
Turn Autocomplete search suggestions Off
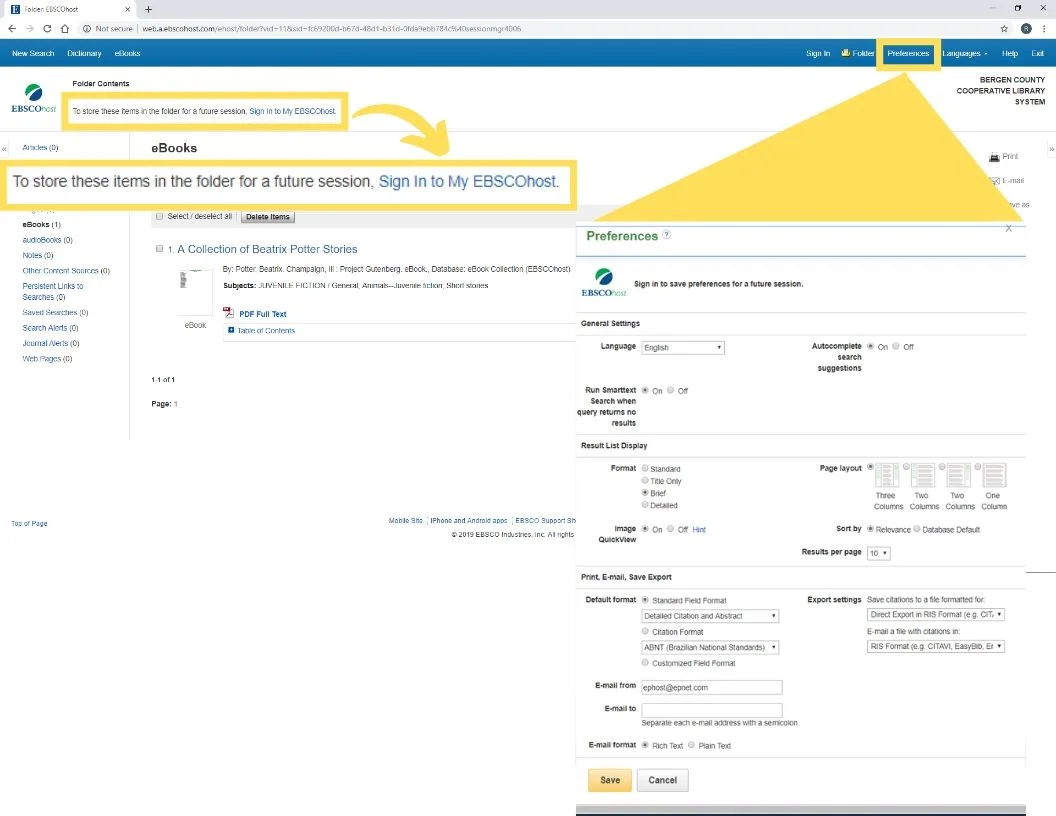click(x=896, y=346)
